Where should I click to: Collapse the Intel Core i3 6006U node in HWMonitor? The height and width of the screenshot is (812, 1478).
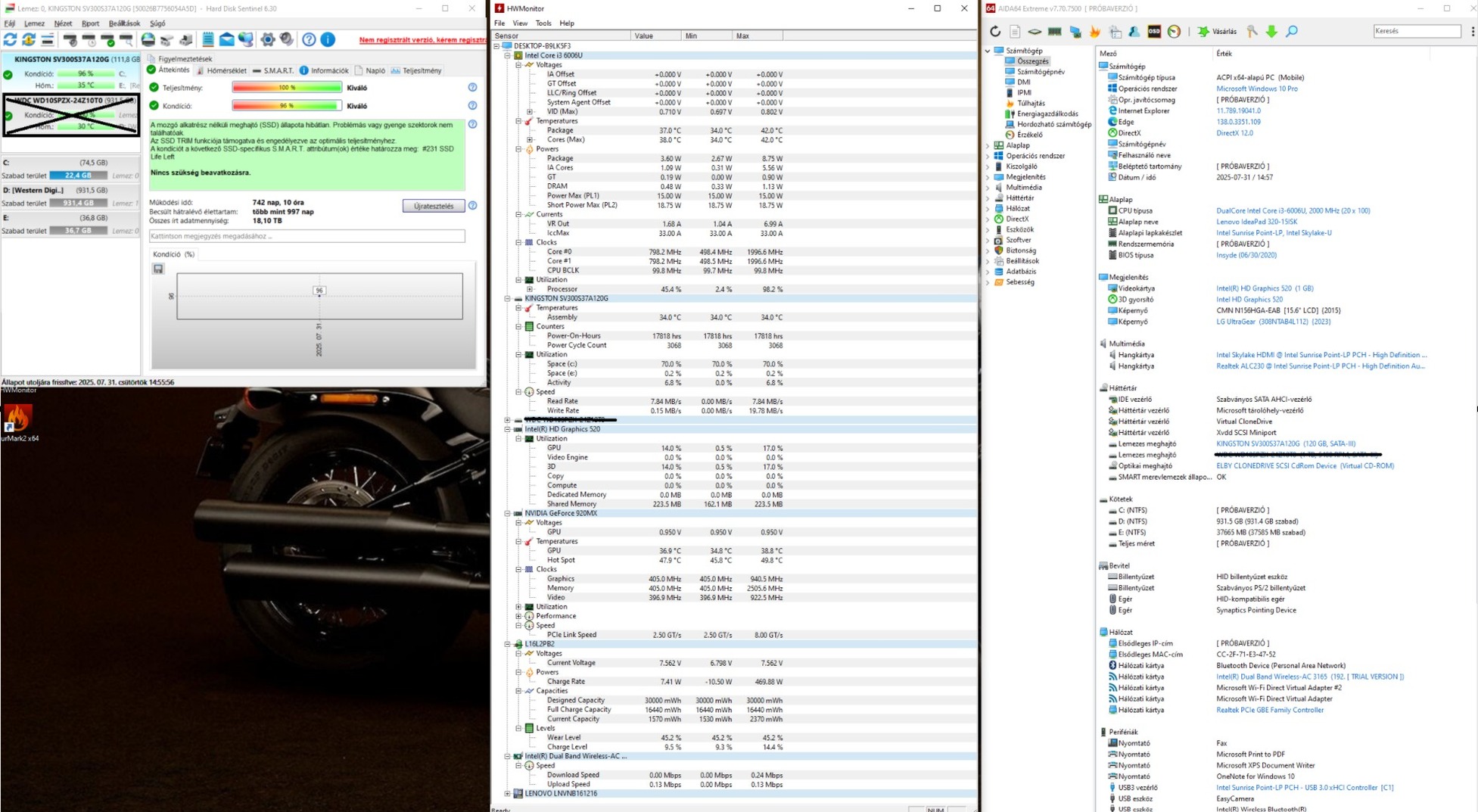point(508,55)
